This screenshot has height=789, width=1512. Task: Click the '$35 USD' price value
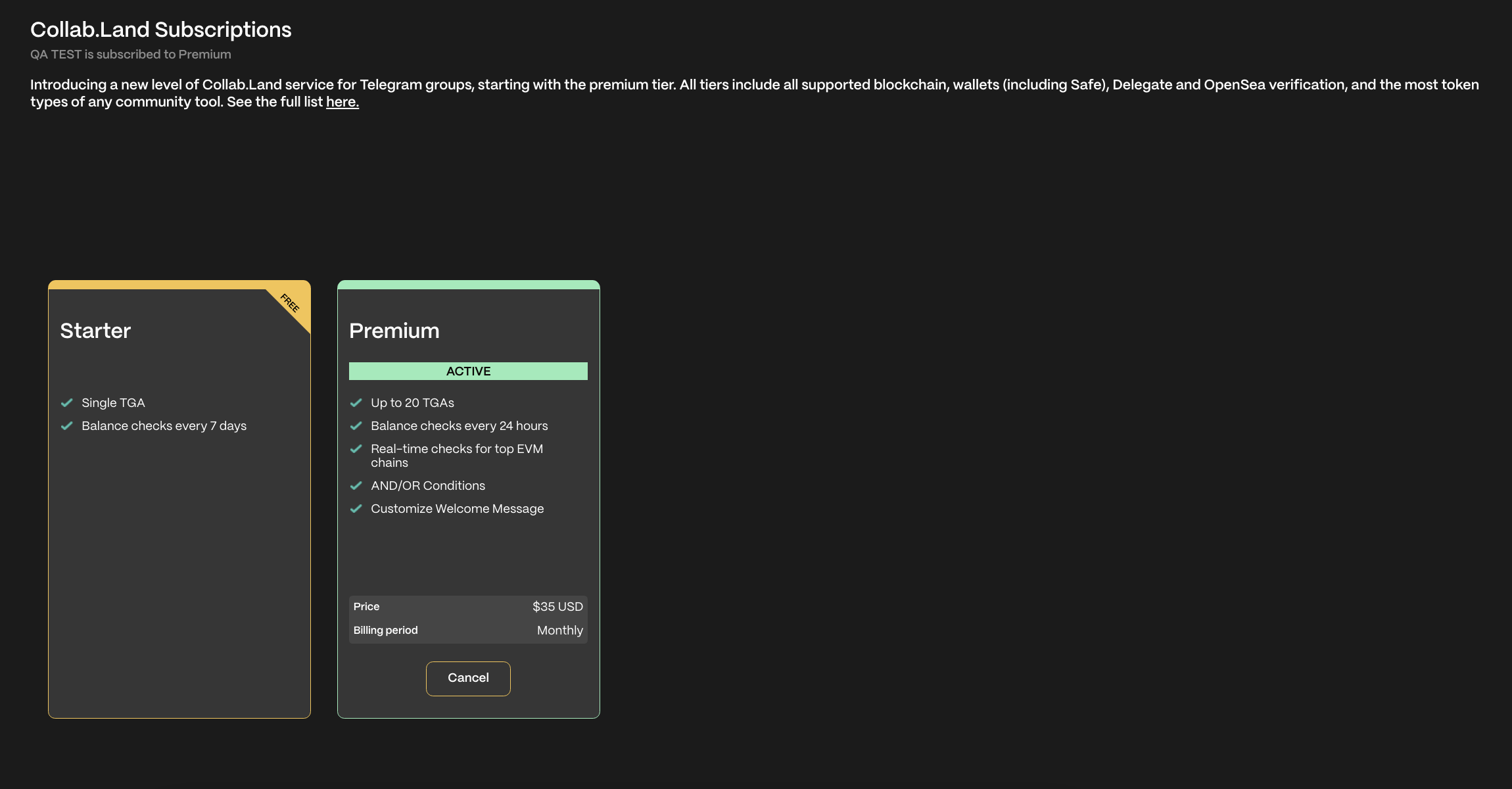click(x=557, y=607)
